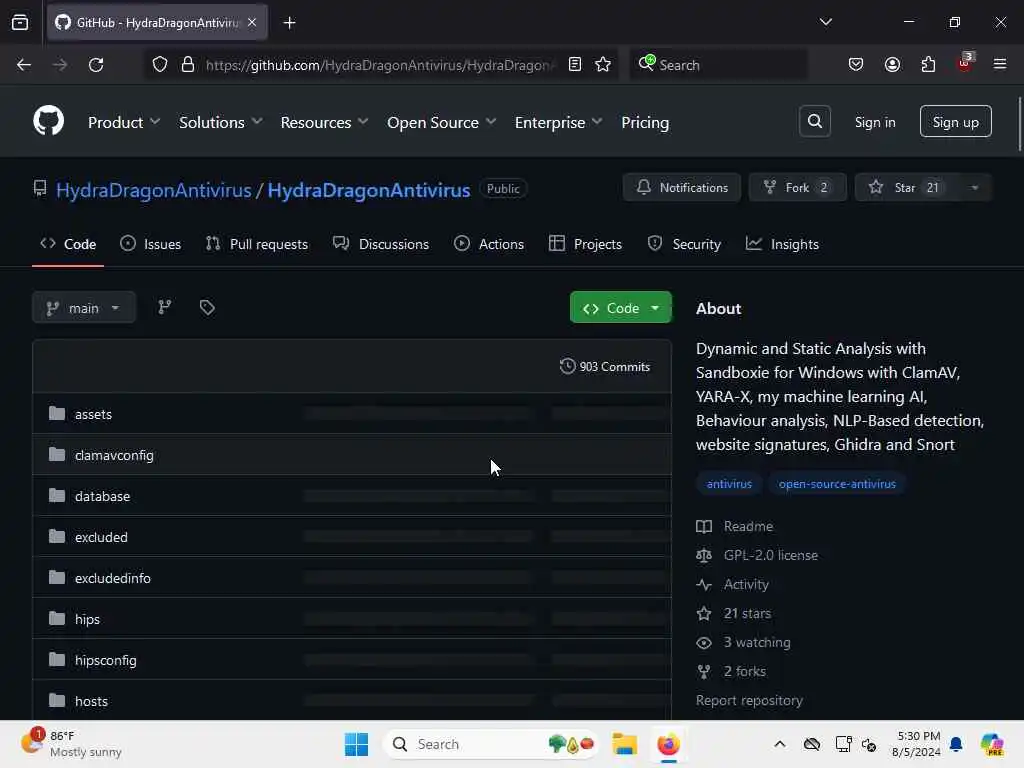Click the HydraDragonAntivirus owner link
The width and height of the screenshot is (1024, 768).
point(153,190)
